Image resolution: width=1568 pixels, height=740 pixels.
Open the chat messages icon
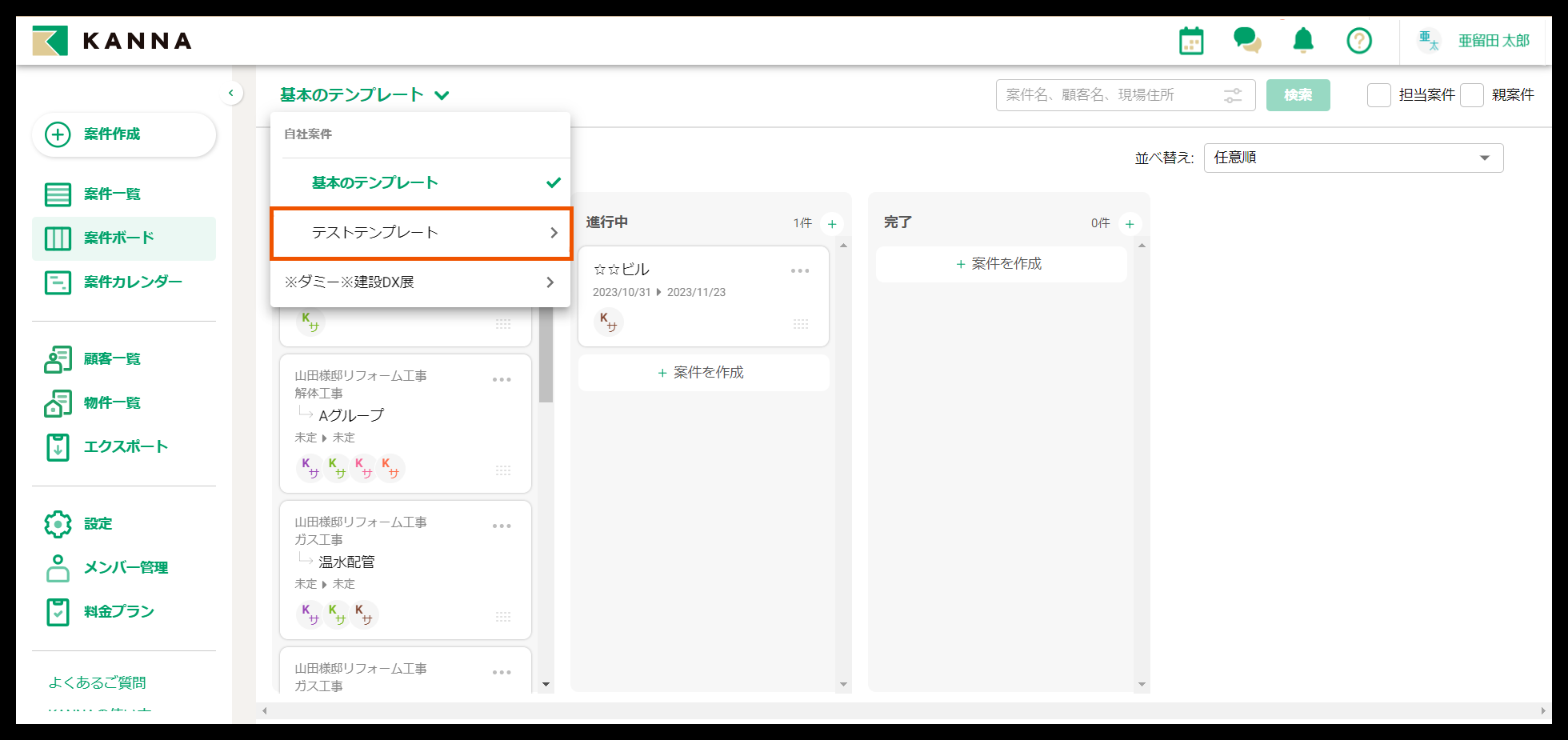1246,40
